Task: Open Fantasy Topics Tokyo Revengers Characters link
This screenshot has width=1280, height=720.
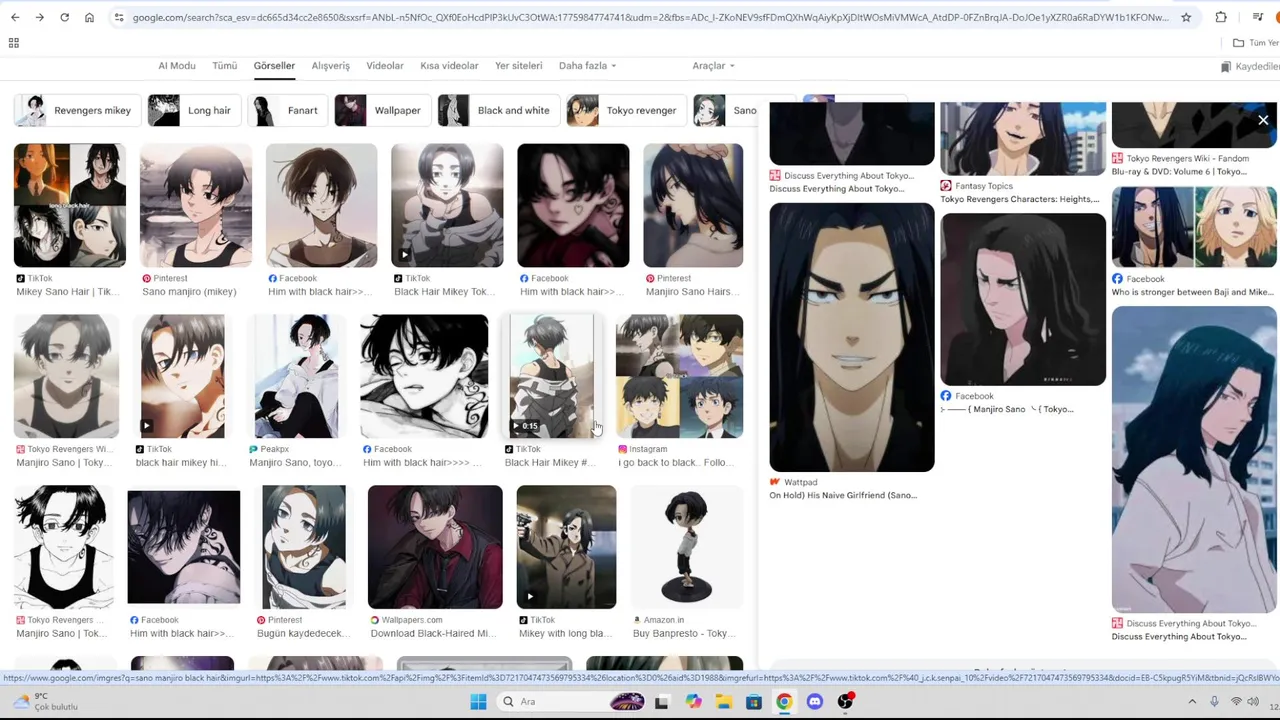Action: tap(1019, 199)
